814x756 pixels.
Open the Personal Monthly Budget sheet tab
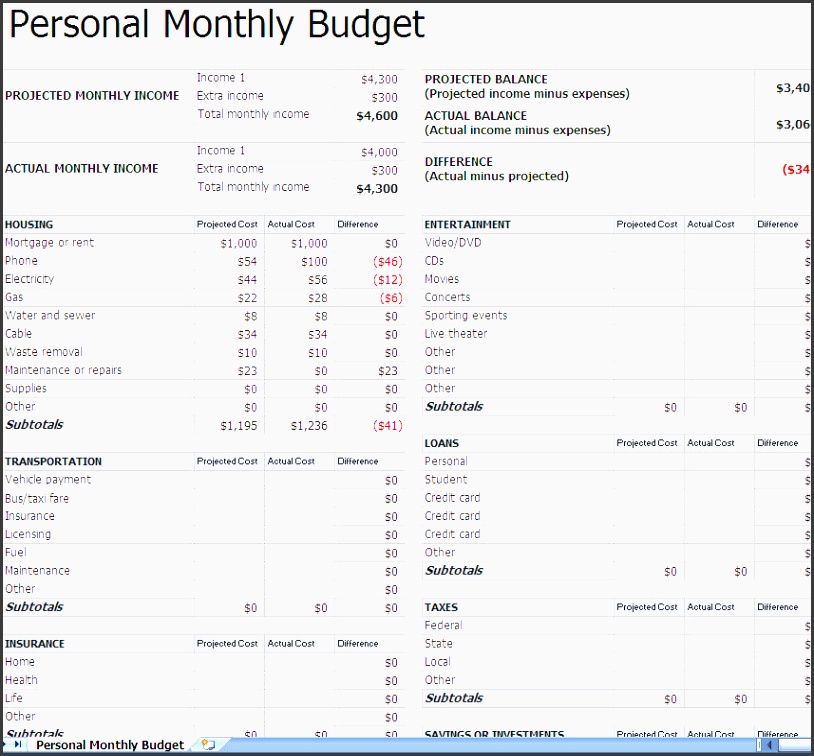coord(109,745)
